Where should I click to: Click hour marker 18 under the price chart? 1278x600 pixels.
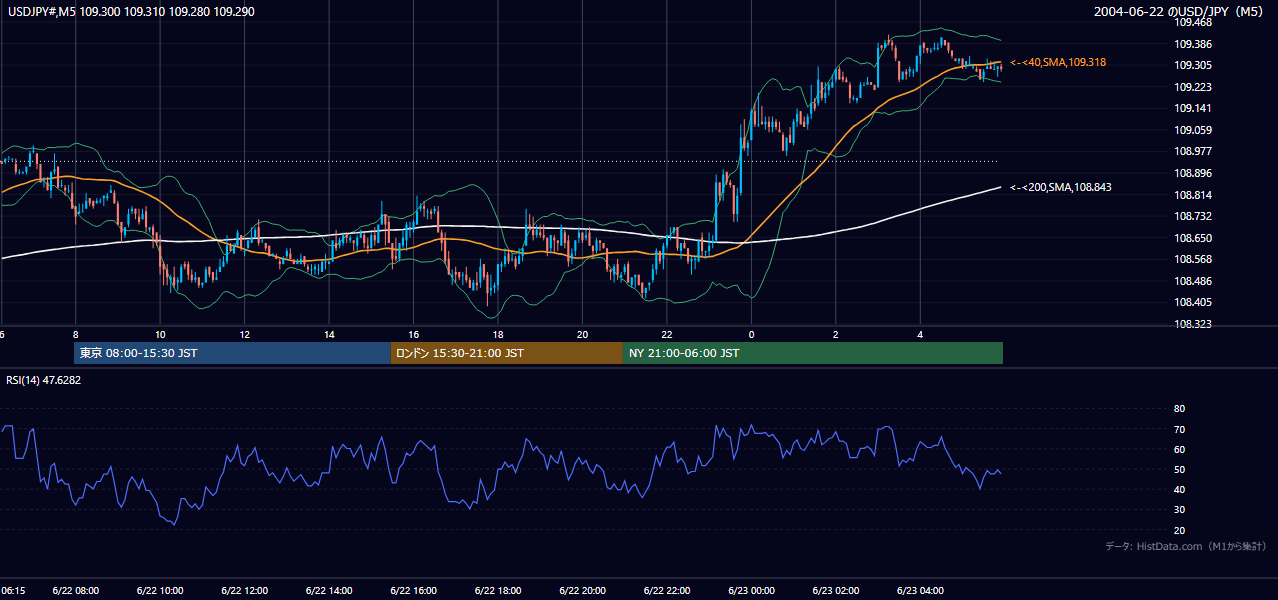(x=498, y=335)
